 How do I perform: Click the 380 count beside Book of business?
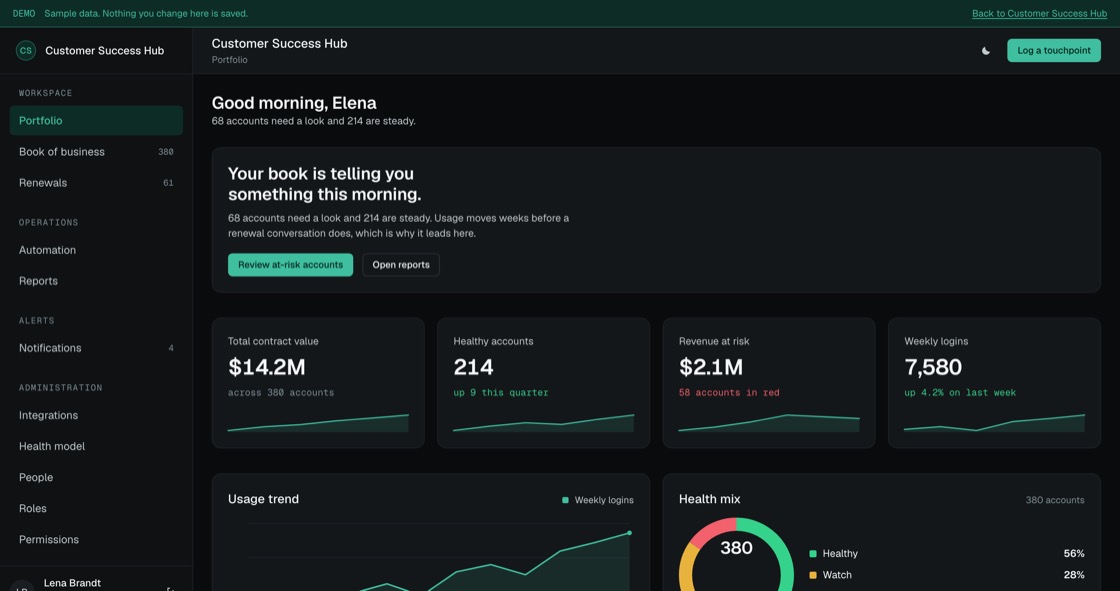click(166, 152)
